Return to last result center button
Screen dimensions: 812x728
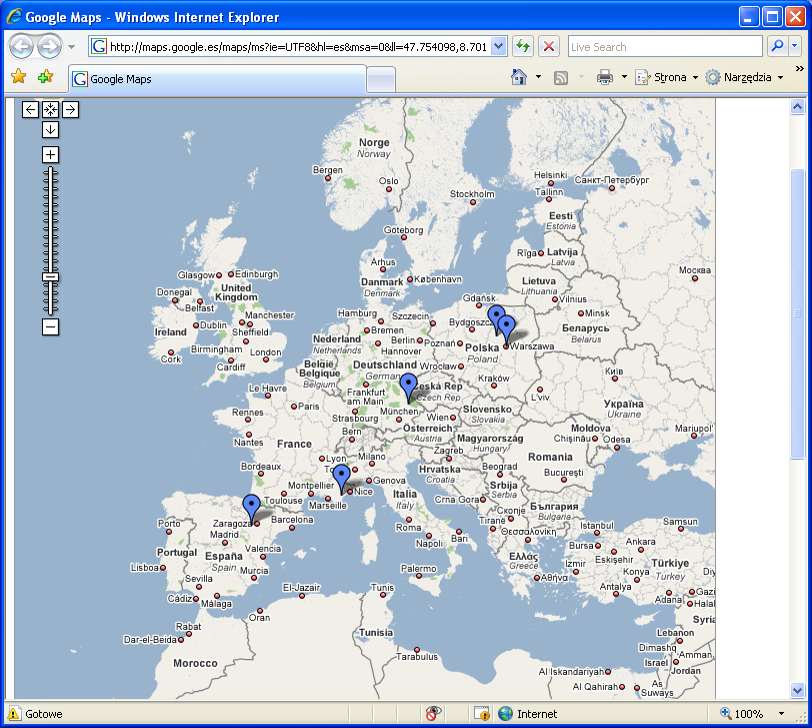coord(50,110)
